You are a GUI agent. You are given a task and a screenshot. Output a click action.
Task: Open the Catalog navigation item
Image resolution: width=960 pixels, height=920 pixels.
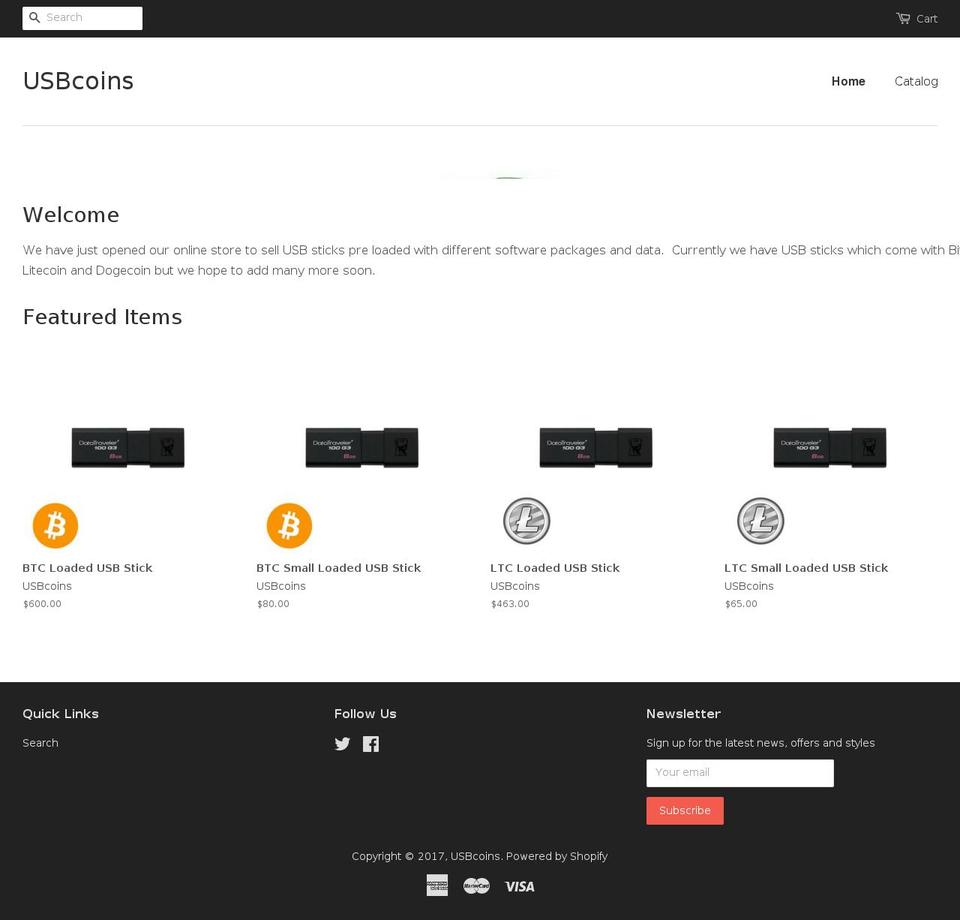pos(916,81)
